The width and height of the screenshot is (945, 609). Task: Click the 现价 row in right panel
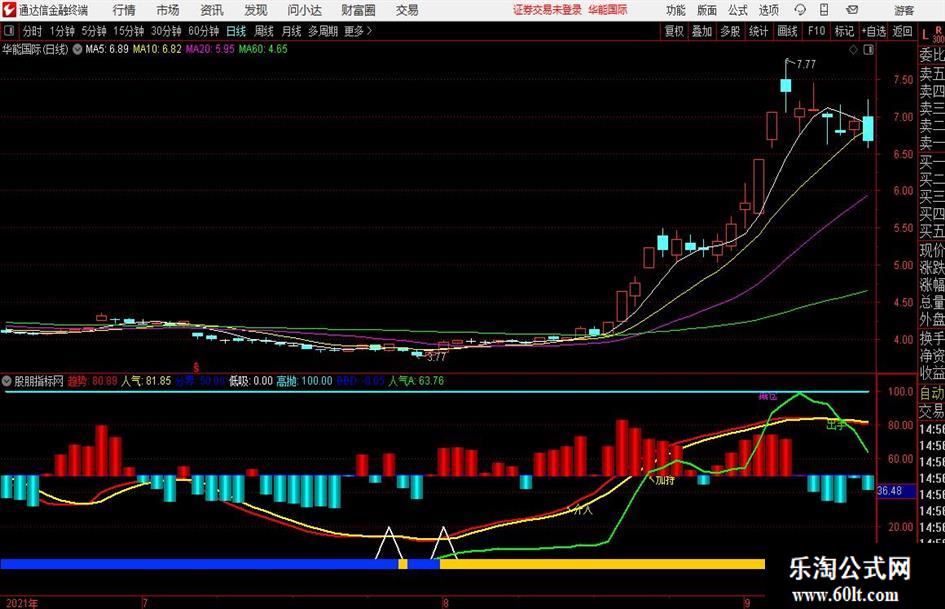point(932,250)
